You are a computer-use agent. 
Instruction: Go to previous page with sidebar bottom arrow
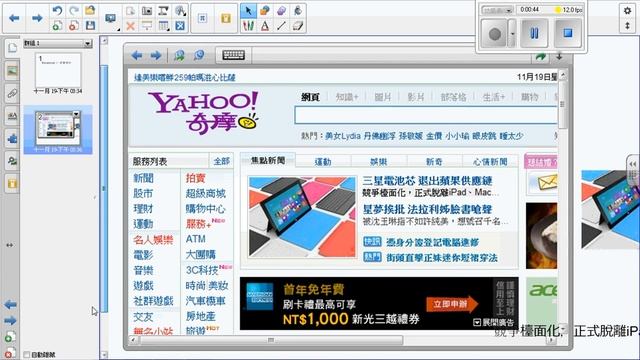[11, 304]
